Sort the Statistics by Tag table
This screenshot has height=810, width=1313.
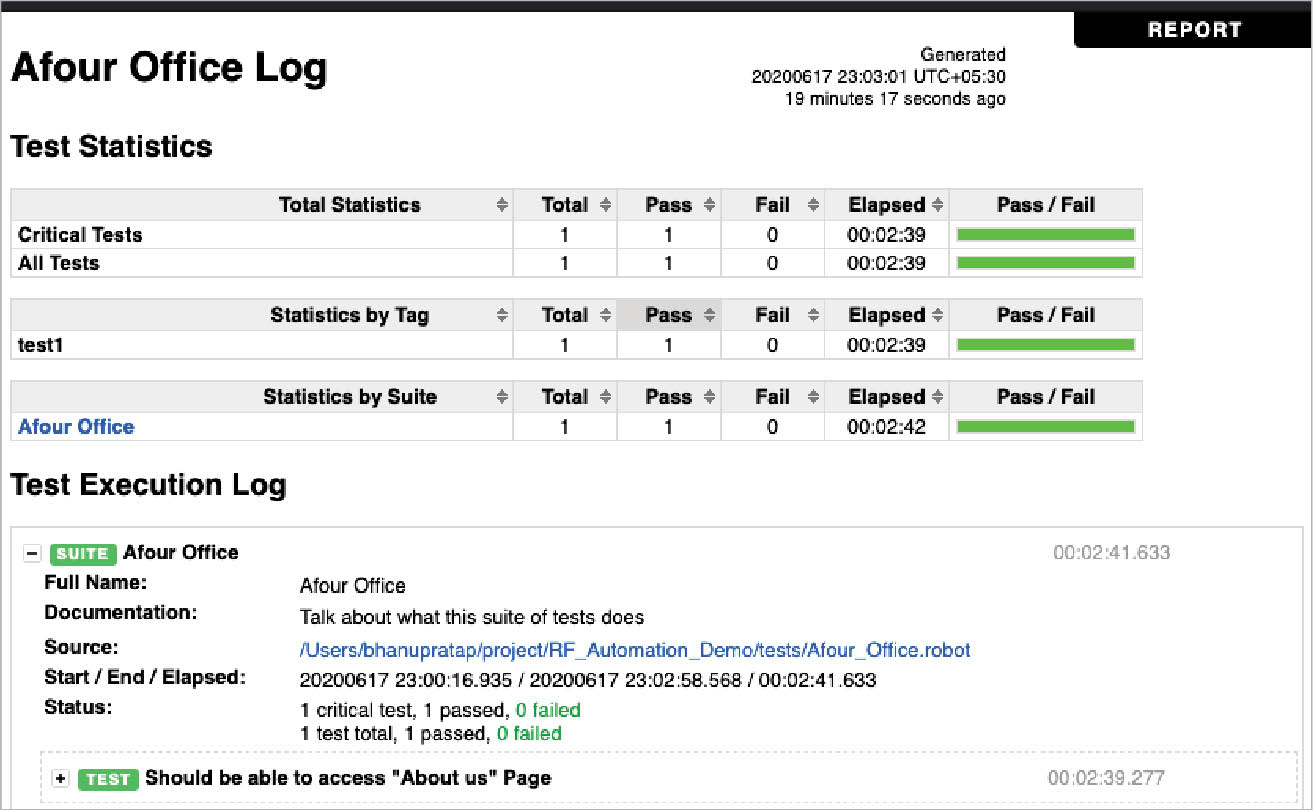click(503, 315)
